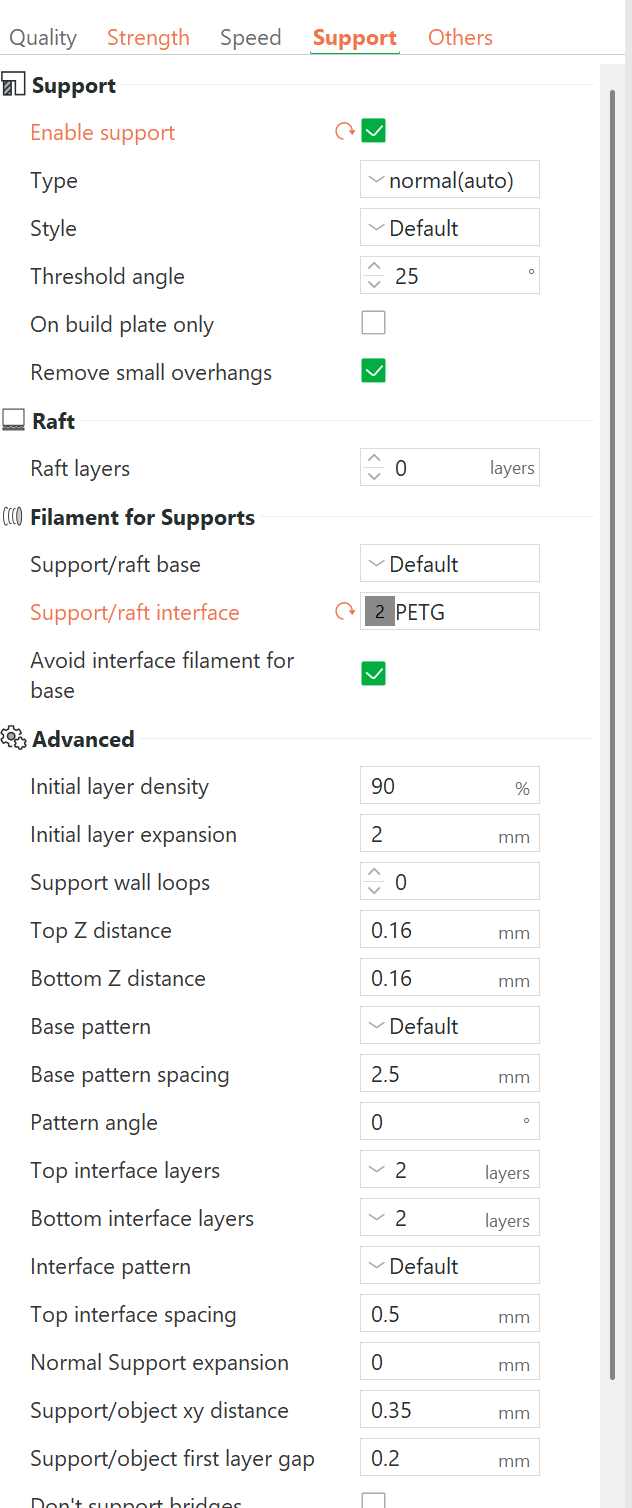This screenshot has width=632, height=1508.
Task: Go to the Speed tab
Action: (250, 38)
